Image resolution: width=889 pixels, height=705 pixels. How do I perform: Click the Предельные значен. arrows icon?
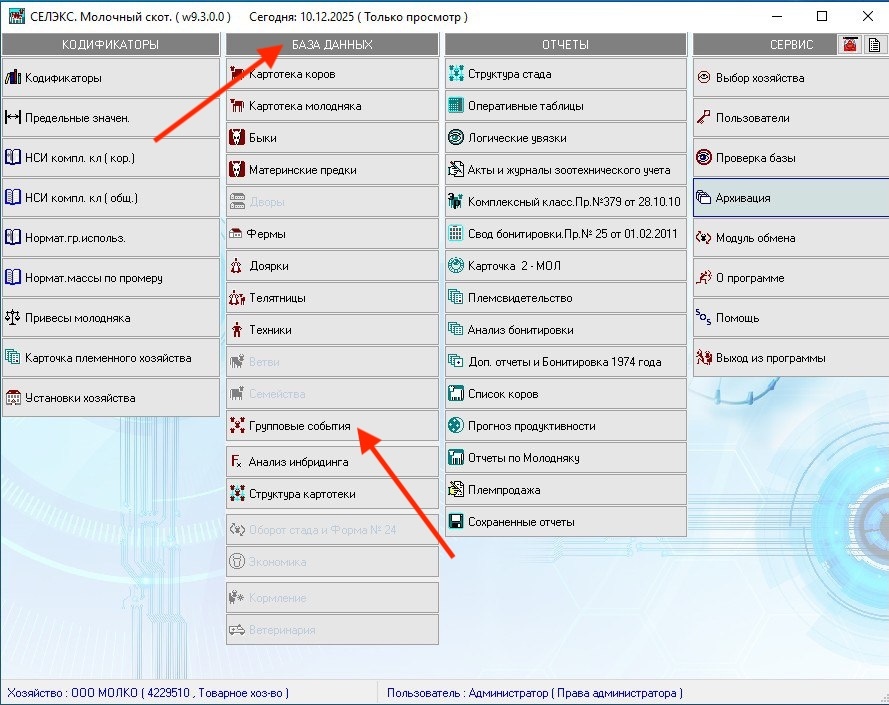click(x=12, y=117)
